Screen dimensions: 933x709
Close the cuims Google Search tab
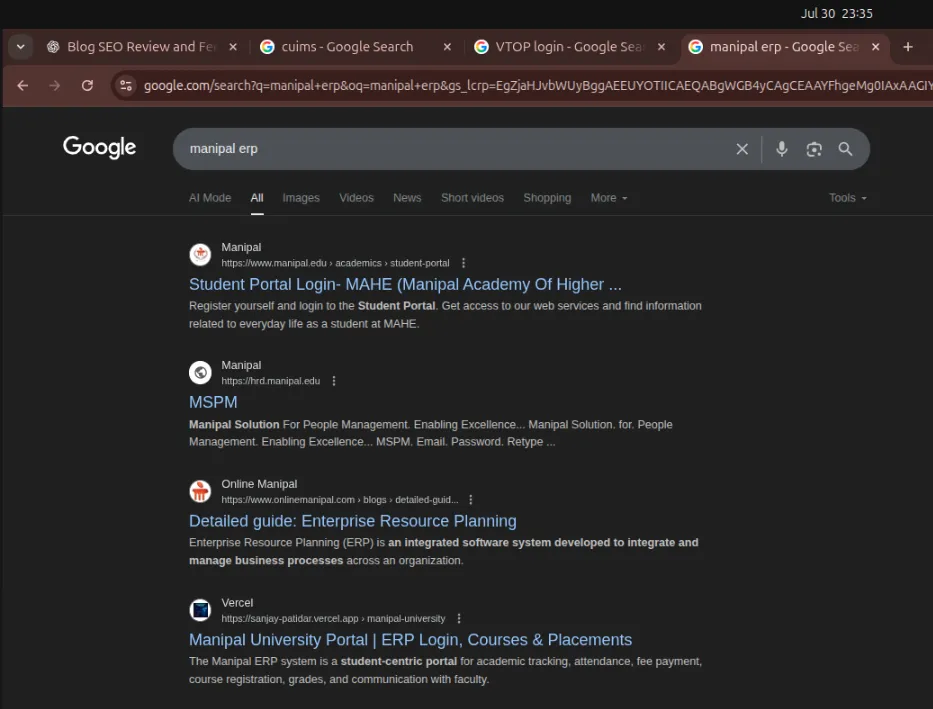(x=447, y=46)
